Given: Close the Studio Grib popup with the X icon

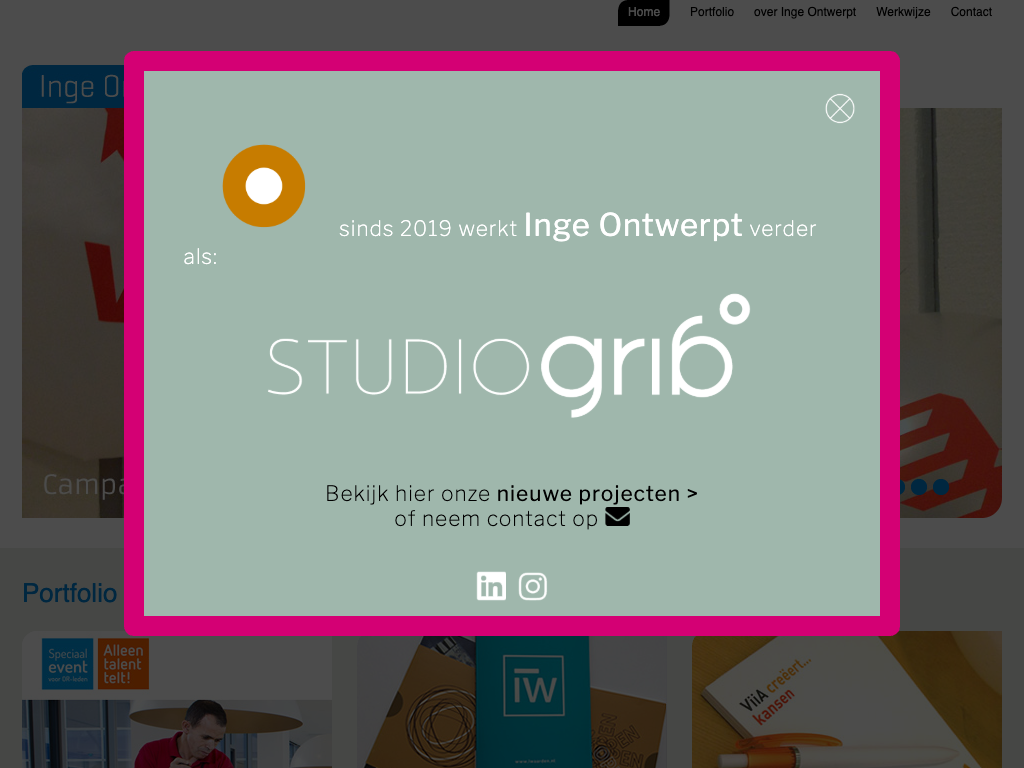Looking at the screenshot, I should pos(840,108).
